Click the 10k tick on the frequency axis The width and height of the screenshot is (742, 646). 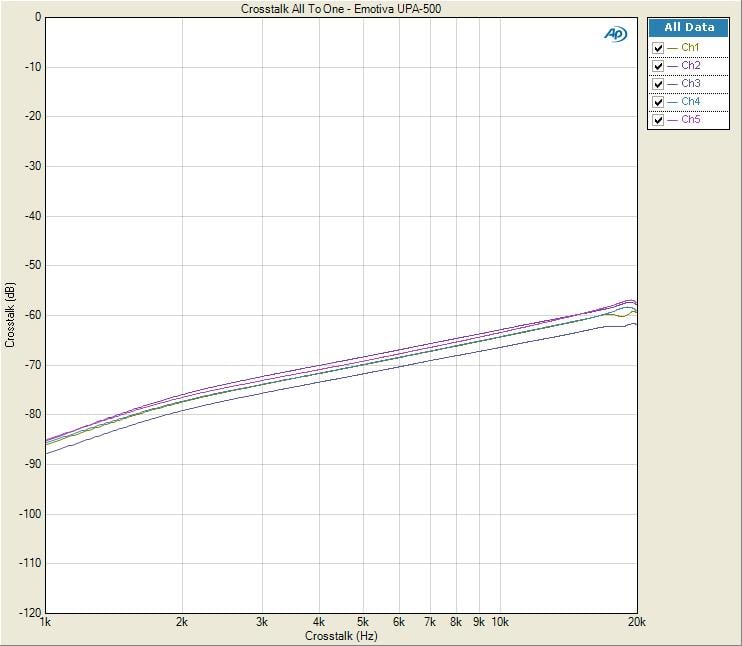point(501,622)
